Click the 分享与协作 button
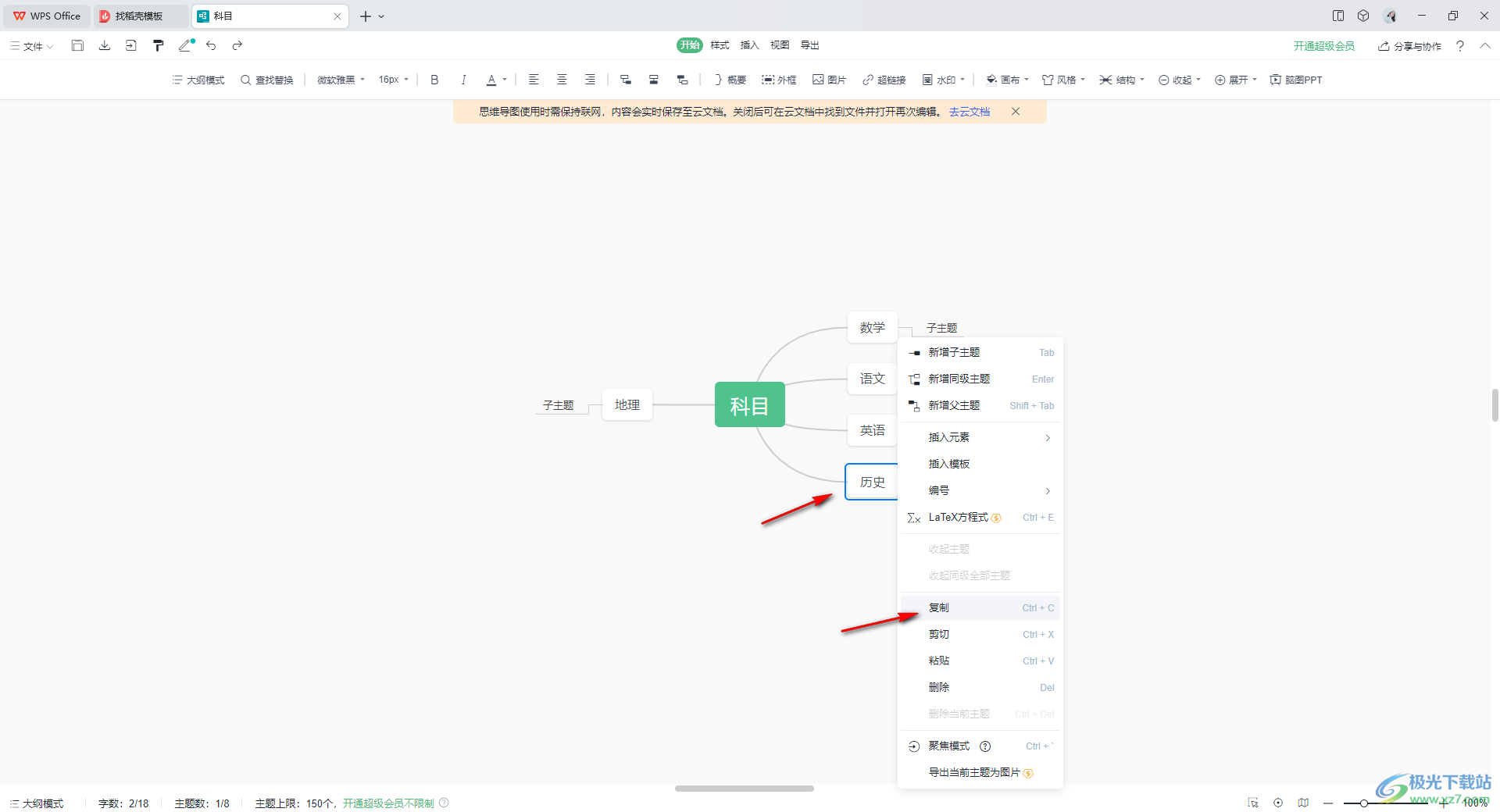1500x812 pixels. tap(1409, 46)
